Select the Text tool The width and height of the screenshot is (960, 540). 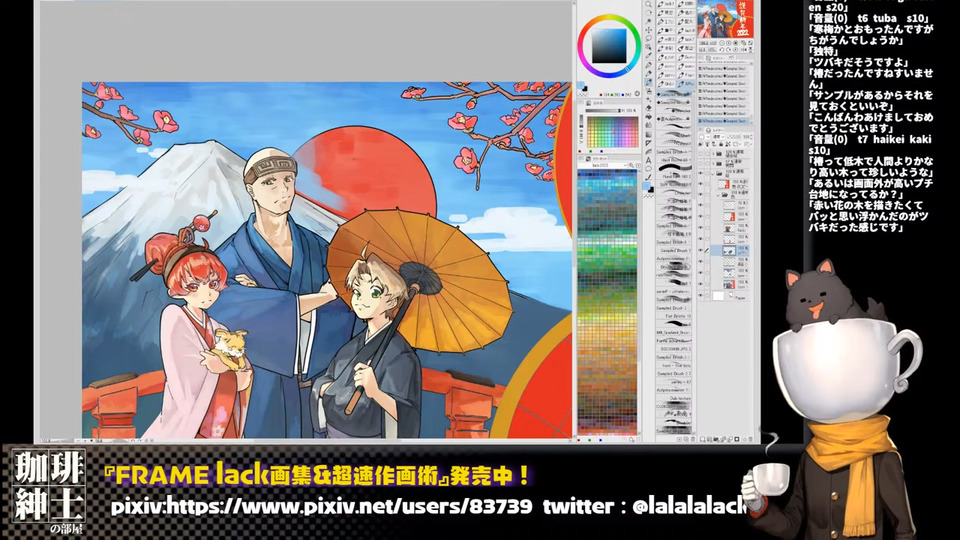(x=648, y=160)
